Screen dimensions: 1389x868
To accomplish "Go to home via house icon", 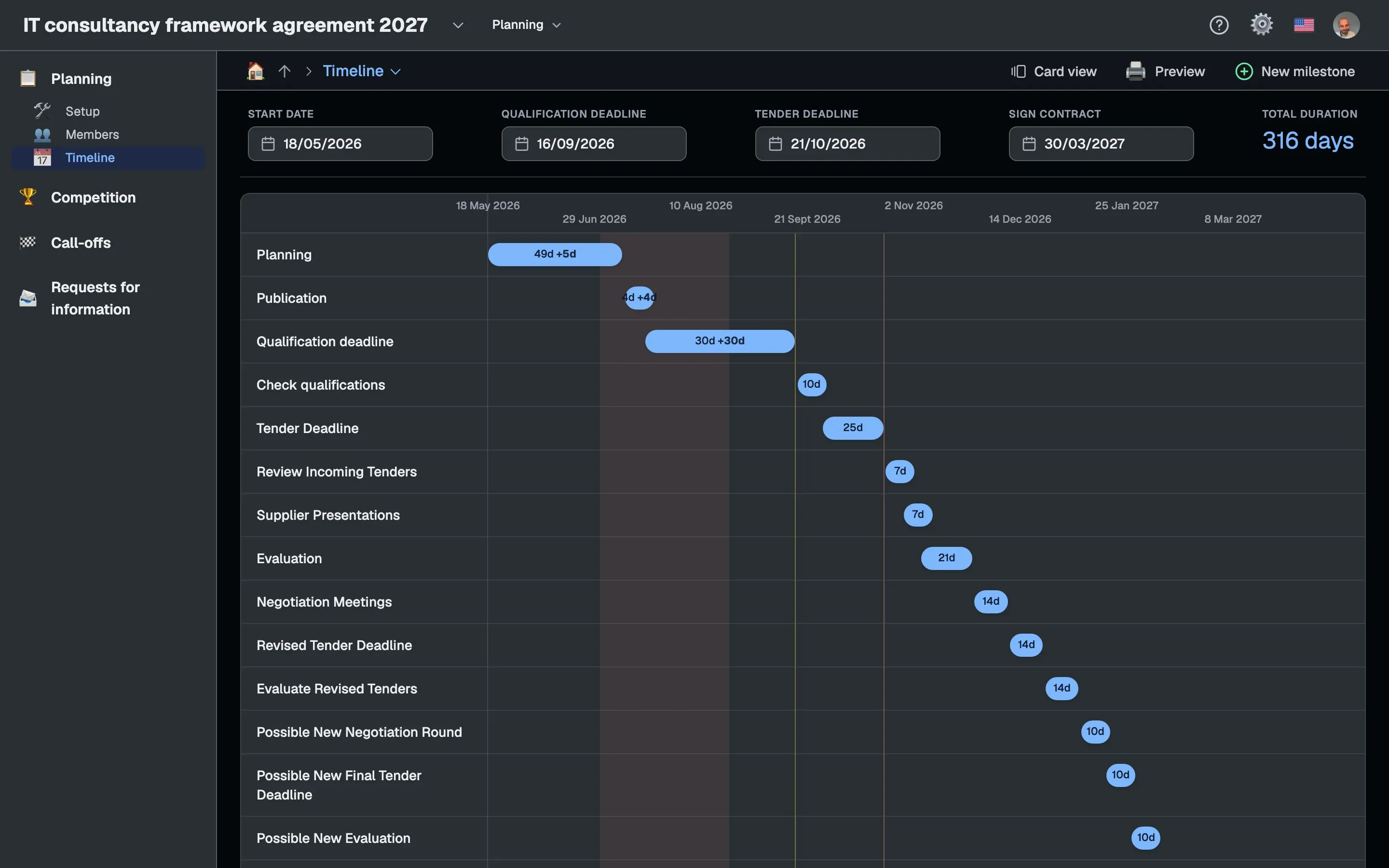I will pos(256,70).
